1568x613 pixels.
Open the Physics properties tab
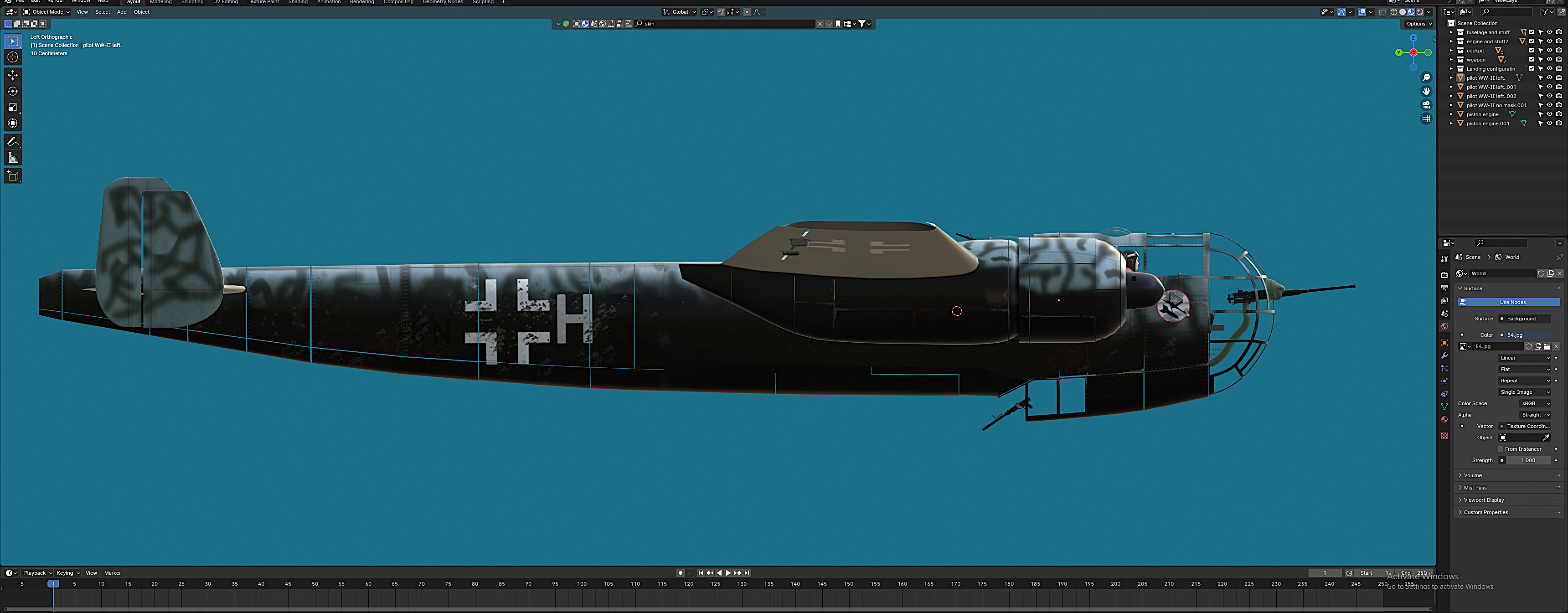[1444, 381]
